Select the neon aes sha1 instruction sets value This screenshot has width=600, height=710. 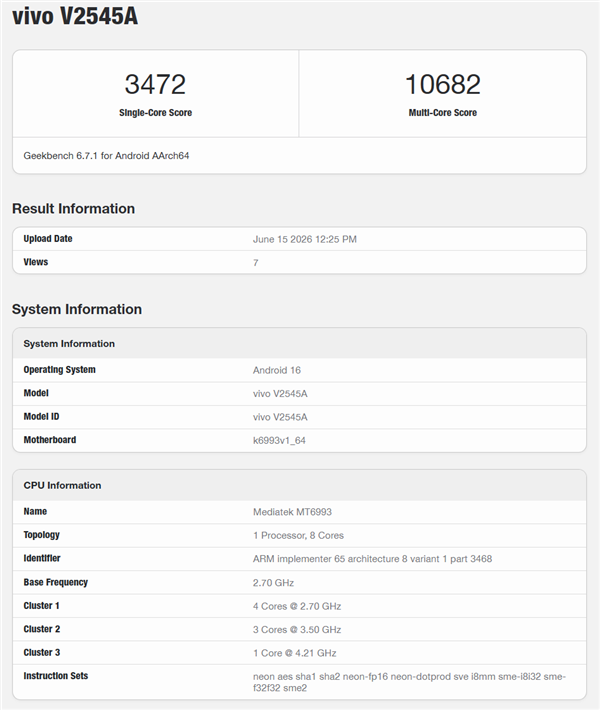click(409, 682)
